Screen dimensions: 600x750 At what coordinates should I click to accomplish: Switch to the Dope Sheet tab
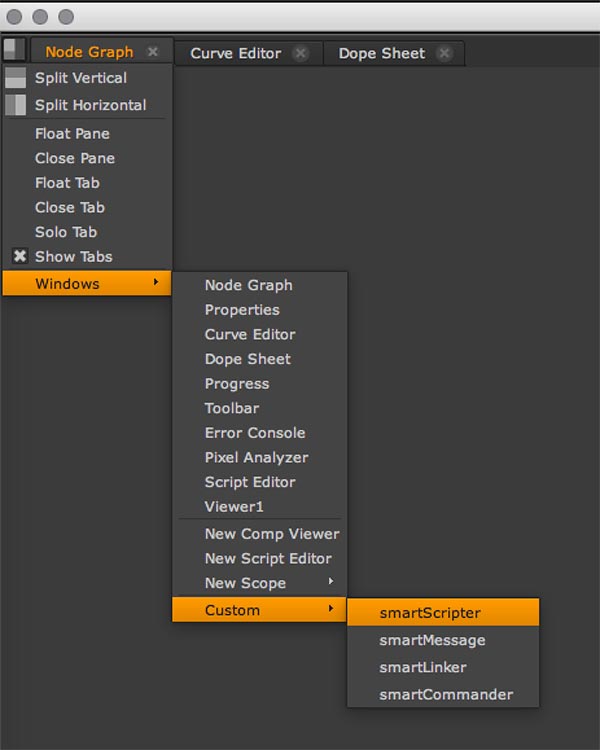click(381, 53)
